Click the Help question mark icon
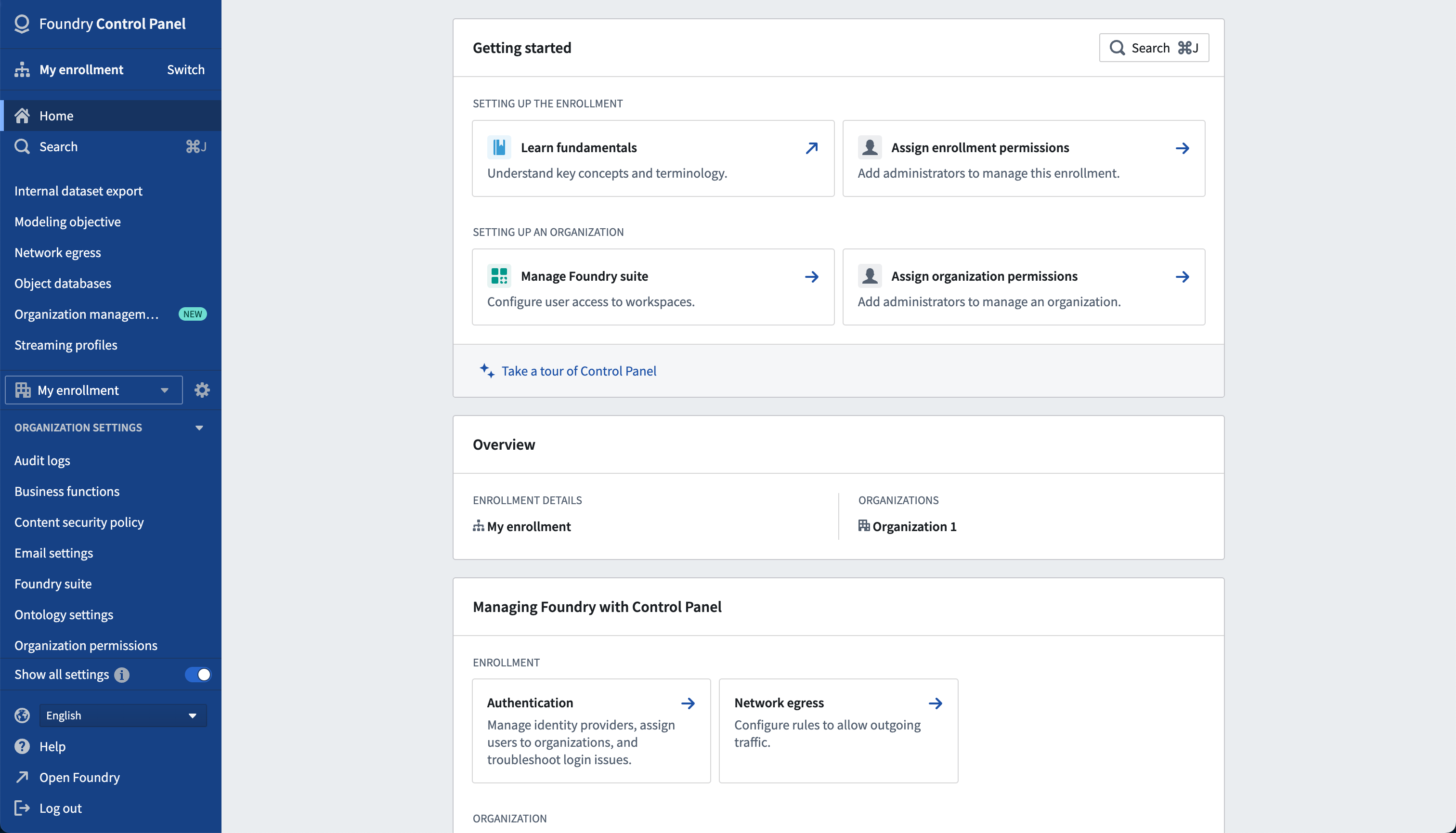Viewport: 1456px width, 833px height. (22, 746)
